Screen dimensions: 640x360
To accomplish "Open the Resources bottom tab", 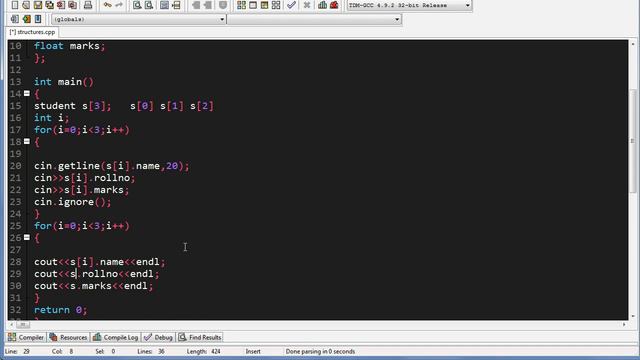I will point(68,337).
